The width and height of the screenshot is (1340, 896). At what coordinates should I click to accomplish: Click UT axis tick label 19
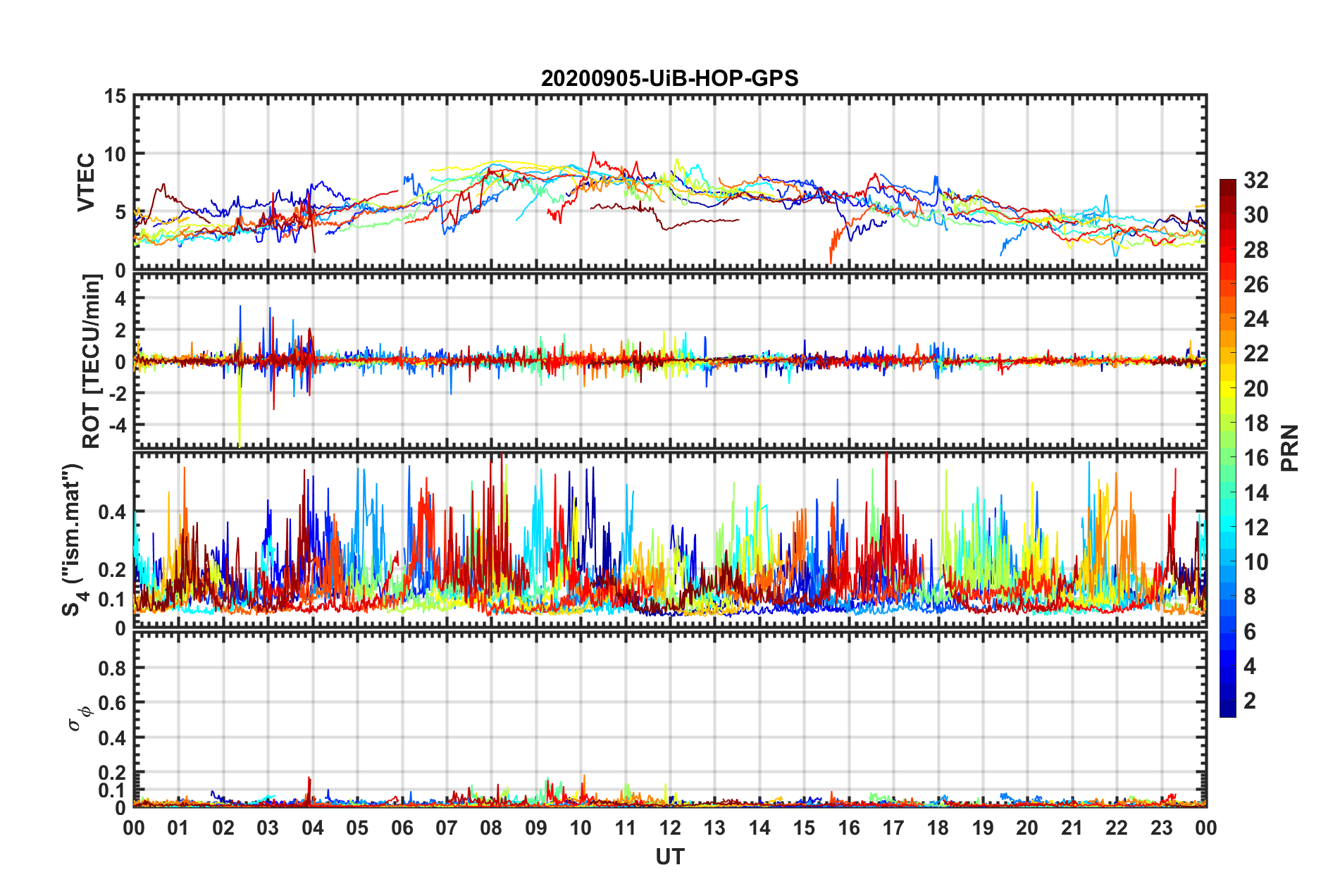(983, 828)
